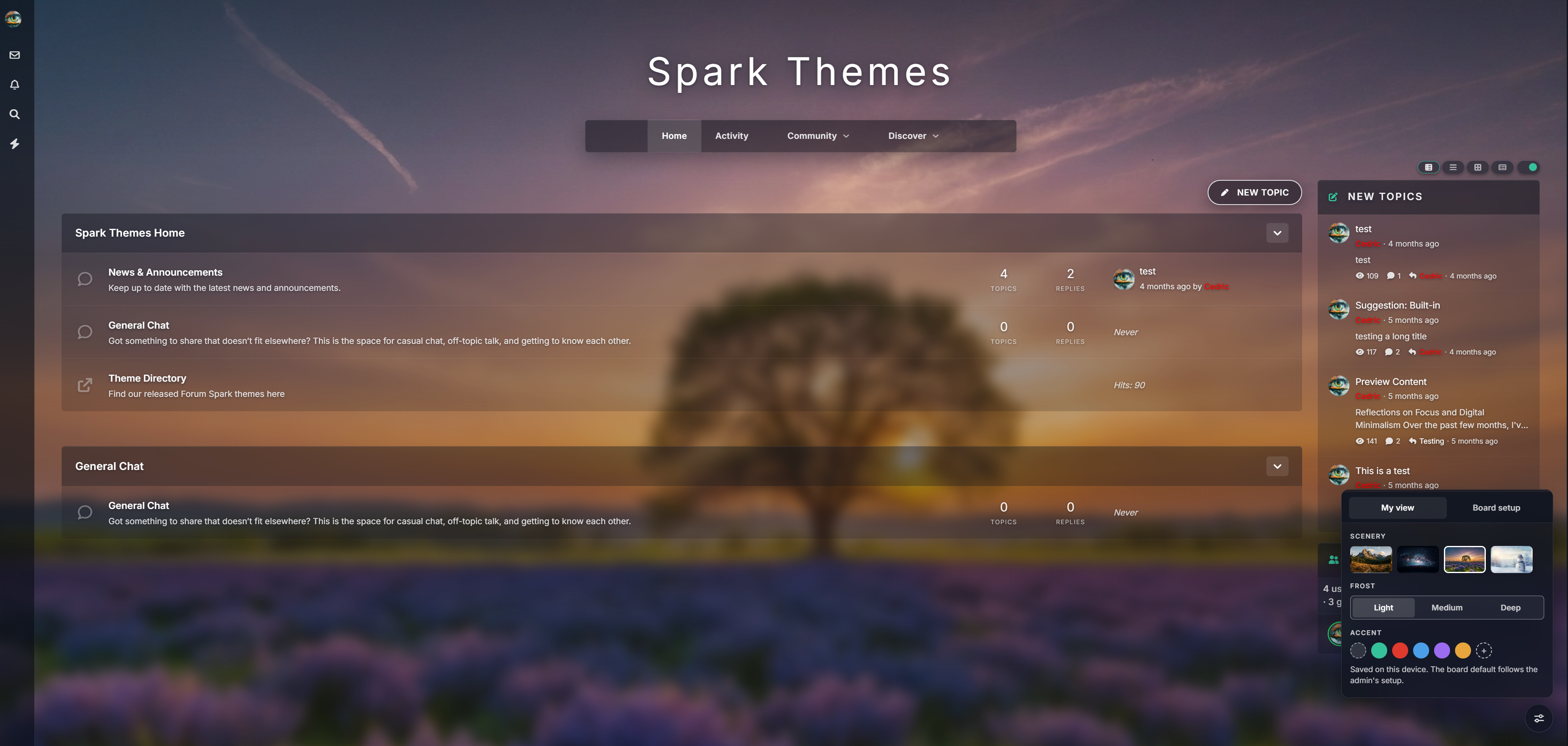Open 'Preview Content' topic link
Screen dimensions: 1568x746
(x=1391, y=382)
